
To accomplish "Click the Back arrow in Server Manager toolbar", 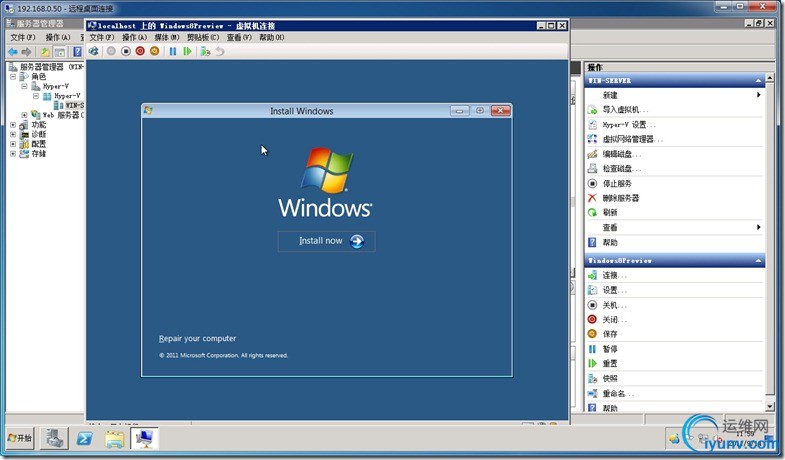I will pyautogui.click(x=13, y=52).
